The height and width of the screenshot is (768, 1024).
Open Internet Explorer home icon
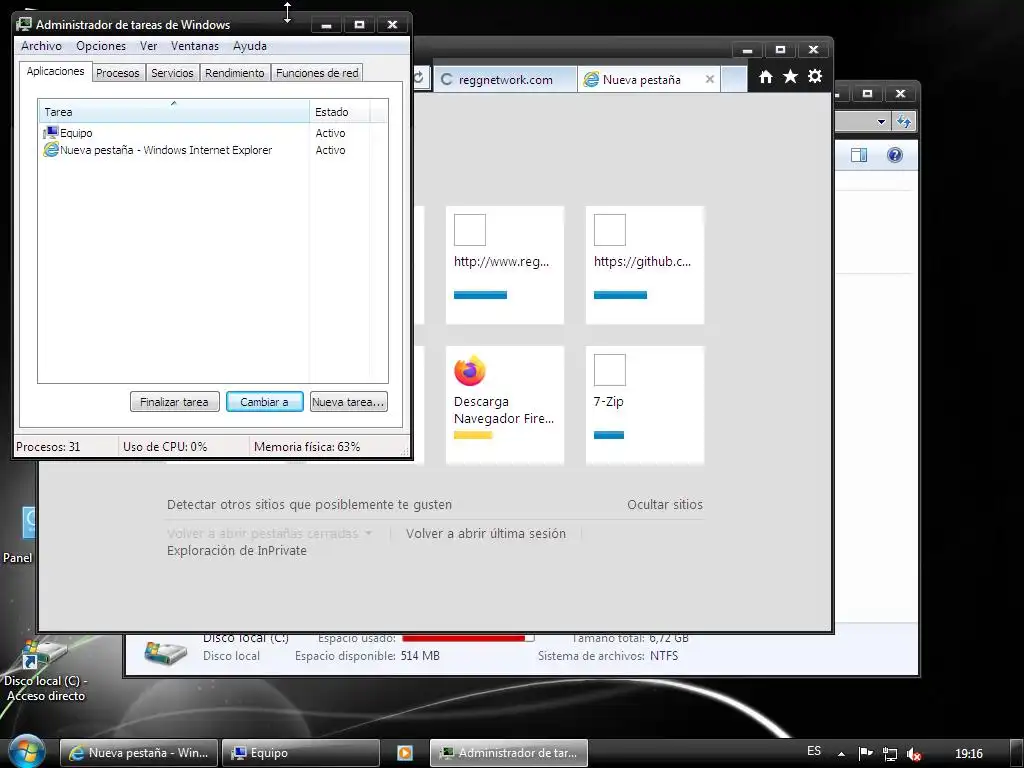(765, 77)
